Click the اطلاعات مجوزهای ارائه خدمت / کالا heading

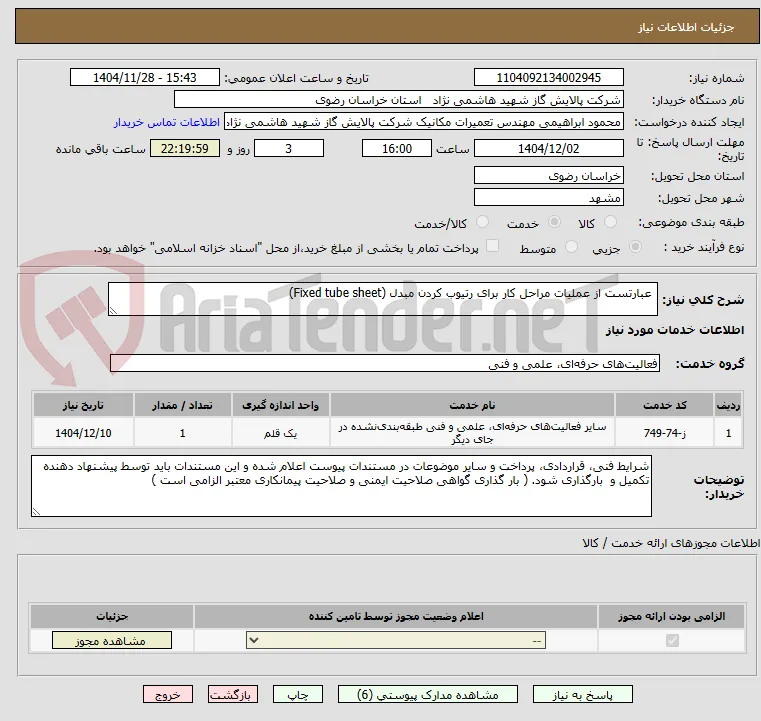pyautogui.click(x=671, y=543)
